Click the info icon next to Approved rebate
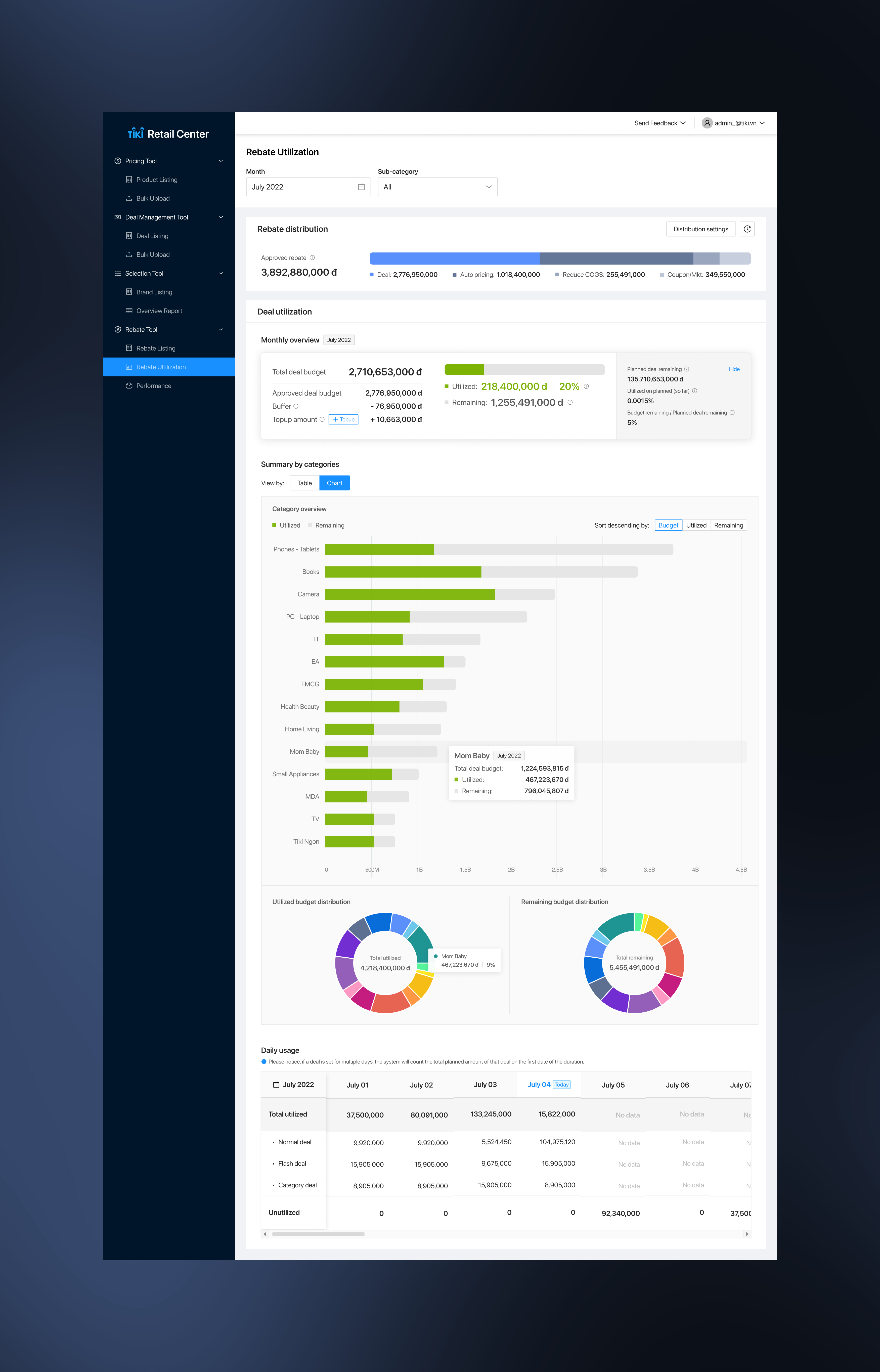 [x=312, y=258]
